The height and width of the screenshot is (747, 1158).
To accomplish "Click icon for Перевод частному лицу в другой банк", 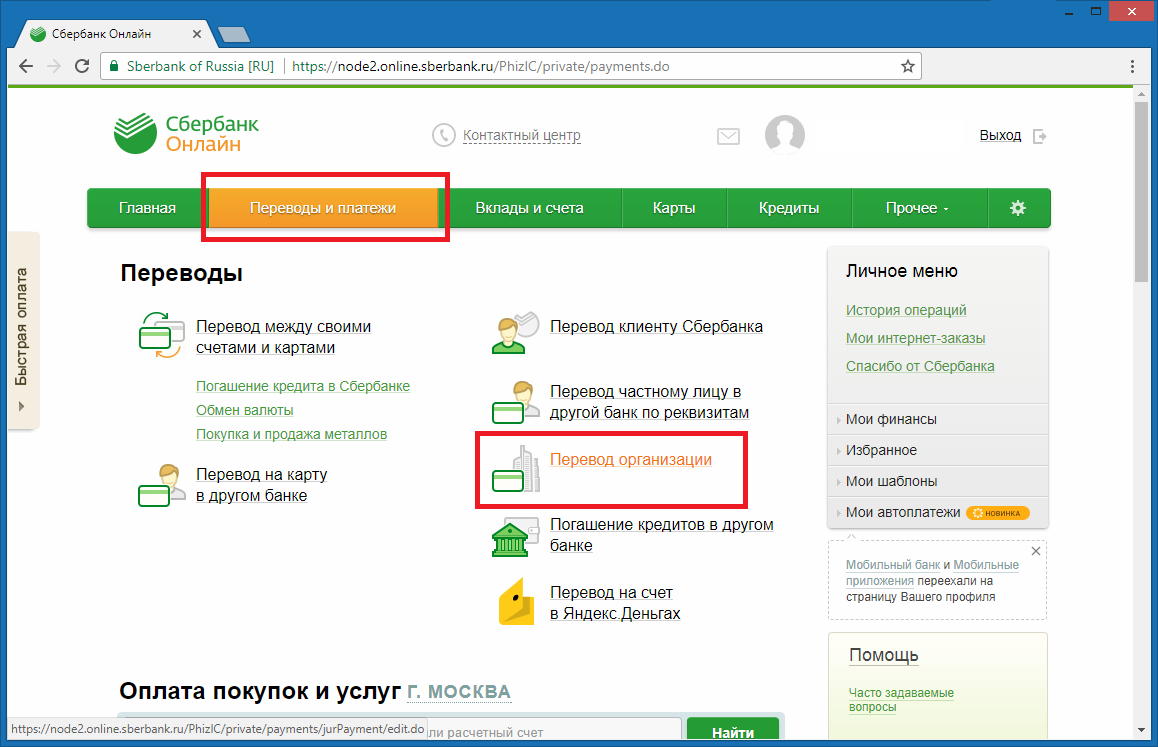I will [515, 402].
